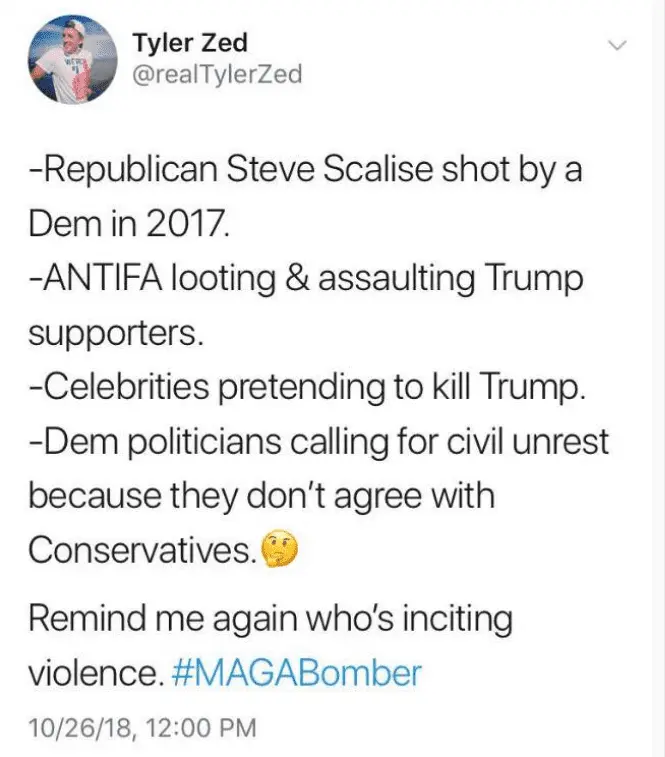665x757 pixels.
Task: Click the @realTylerZed handle
Action: point(217,74)
